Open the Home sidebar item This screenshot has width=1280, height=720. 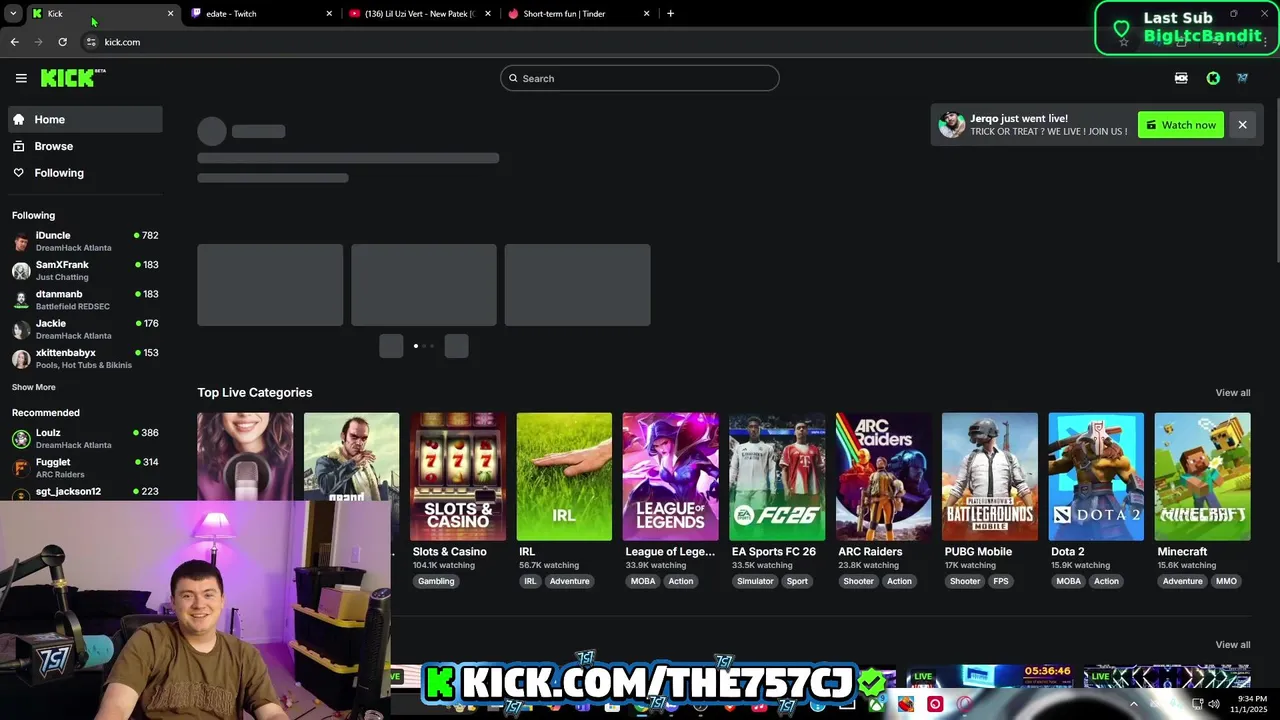point(85,119)
